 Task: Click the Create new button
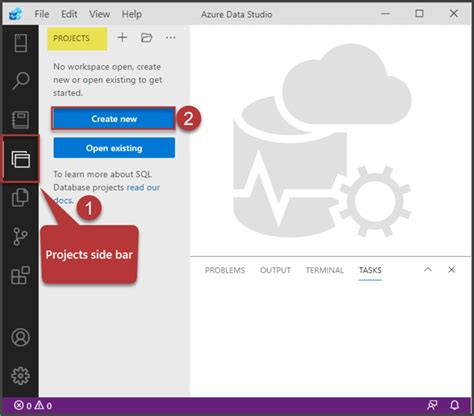[114, 119]
